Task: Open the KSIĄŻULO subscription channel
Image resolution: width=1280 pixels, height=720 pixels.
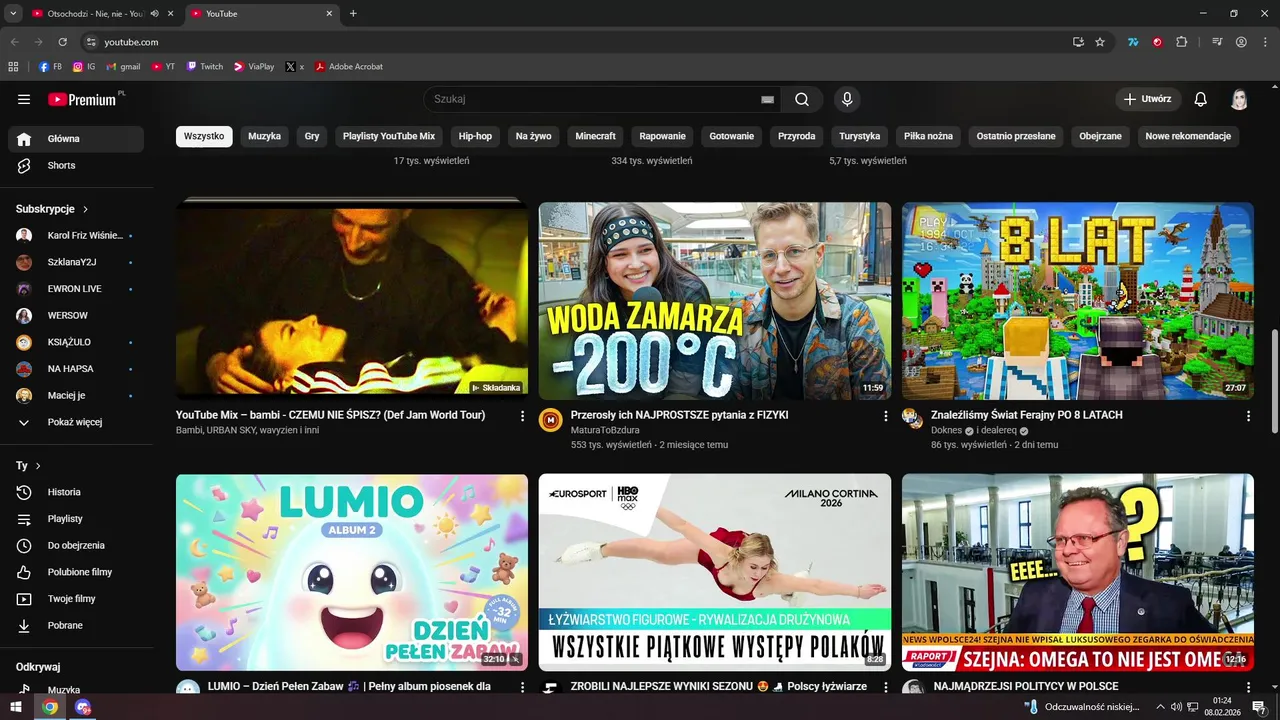Action: 76,342
